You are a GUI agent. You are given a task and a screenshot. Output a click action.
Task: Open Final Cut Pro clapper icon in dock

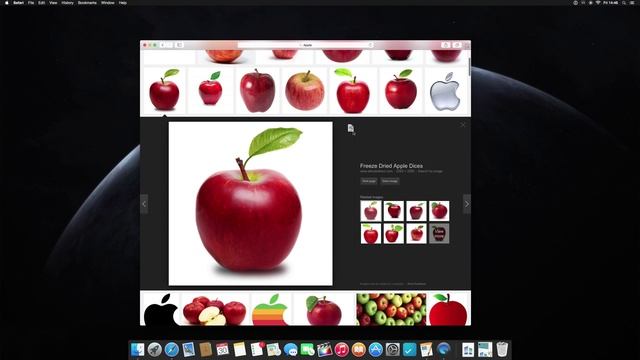(324, 350)
